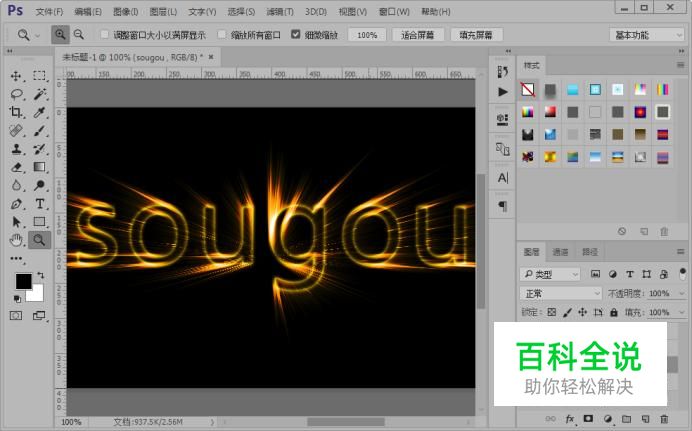Open the Styles panel options menu
The image size is (692, 431).
[680, 65]
